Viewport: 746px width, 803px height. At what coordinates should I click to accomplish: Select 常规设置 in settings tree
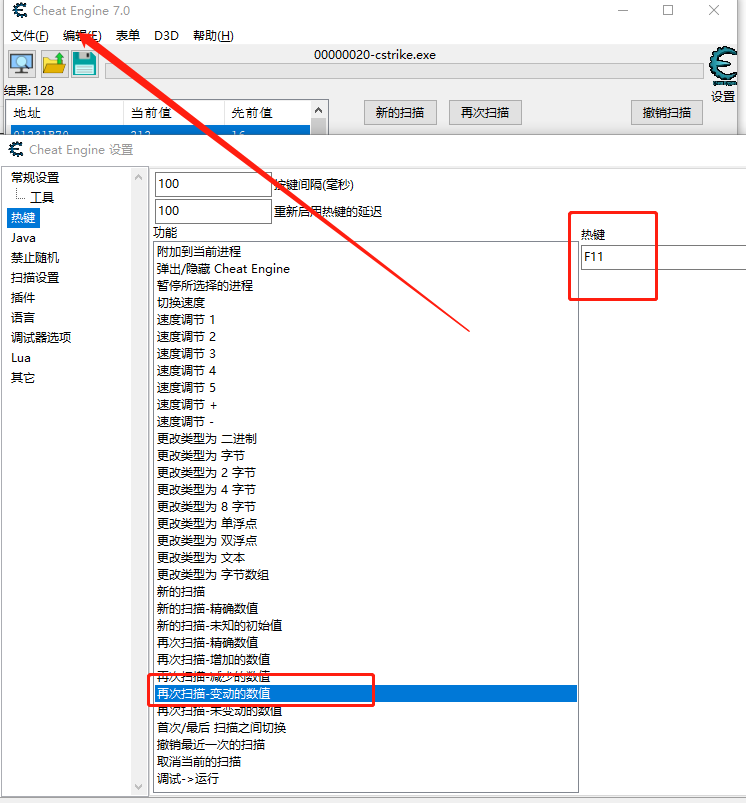(35, 178)
